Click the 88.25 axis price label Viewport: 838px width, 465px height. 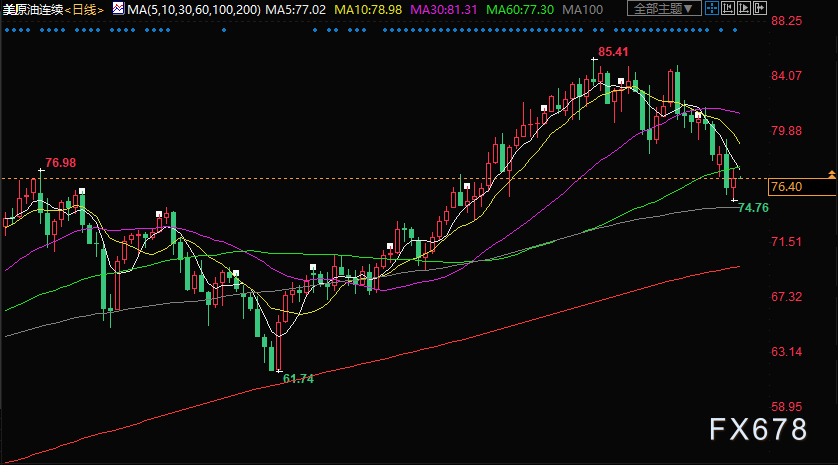[x=786, y=21]
